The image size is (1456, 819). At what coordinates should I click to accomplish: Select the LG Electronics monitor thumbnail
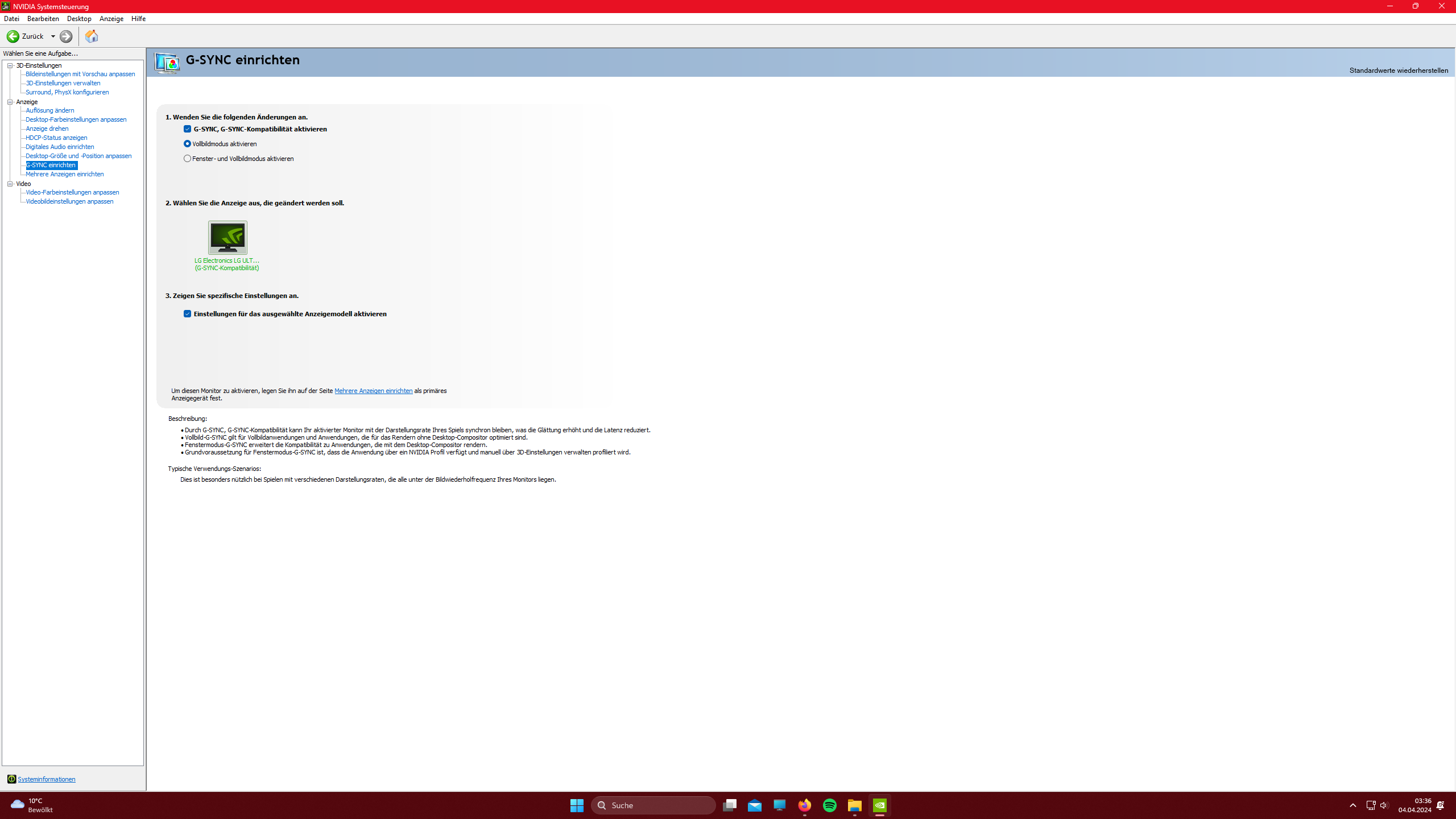pos(227,238)
